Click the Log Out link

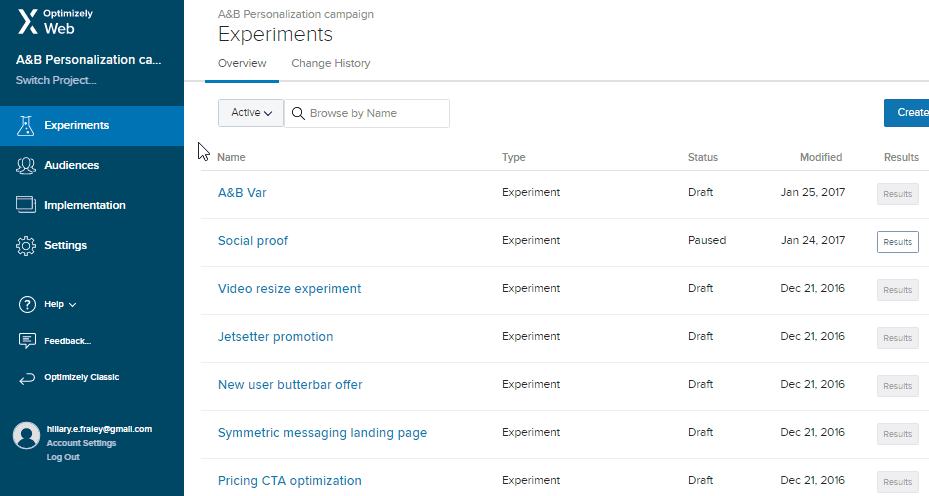coord(63,457)
